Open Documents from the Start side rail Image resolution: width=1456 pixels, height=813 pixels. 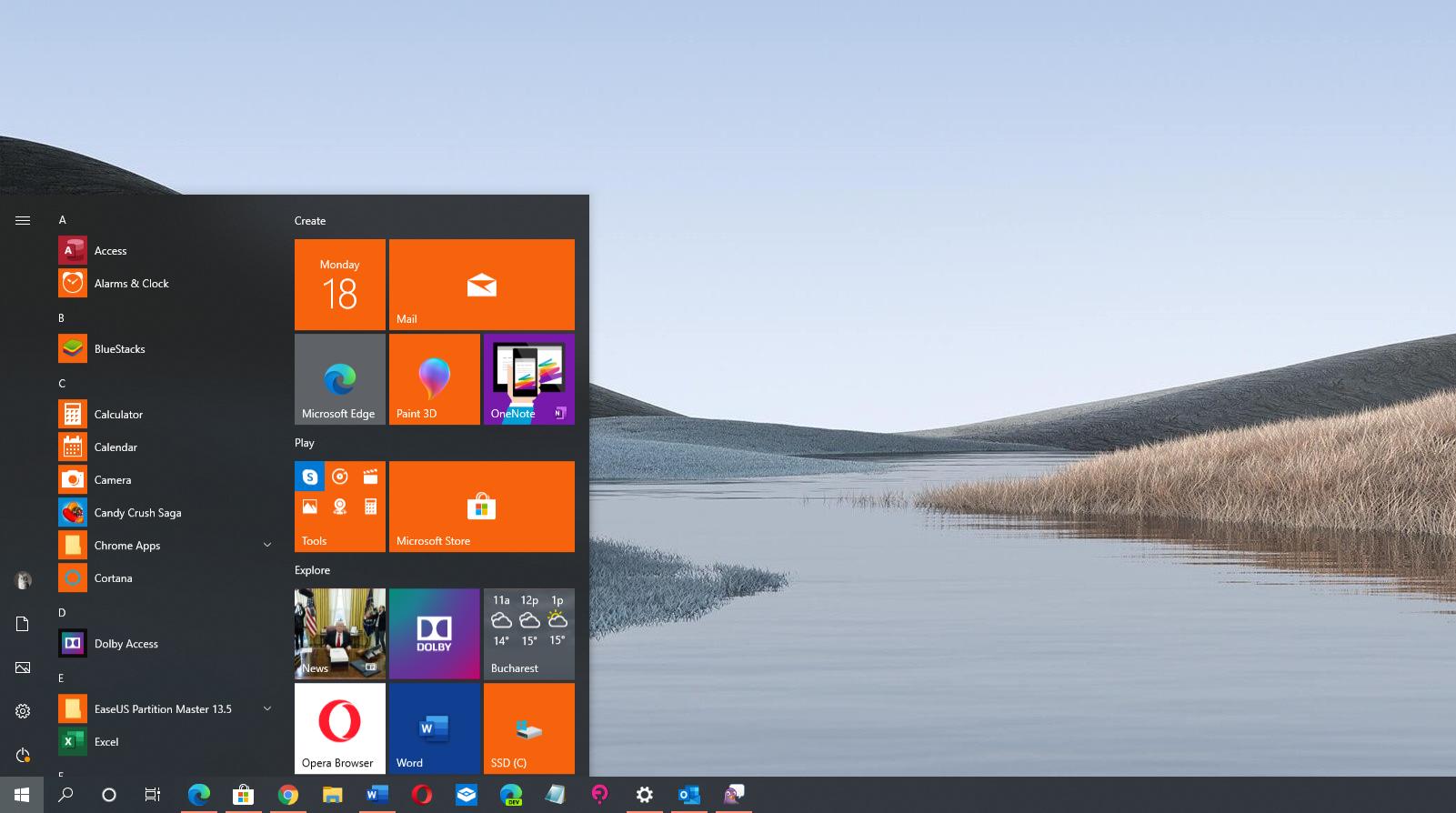(x=23, y=624)
